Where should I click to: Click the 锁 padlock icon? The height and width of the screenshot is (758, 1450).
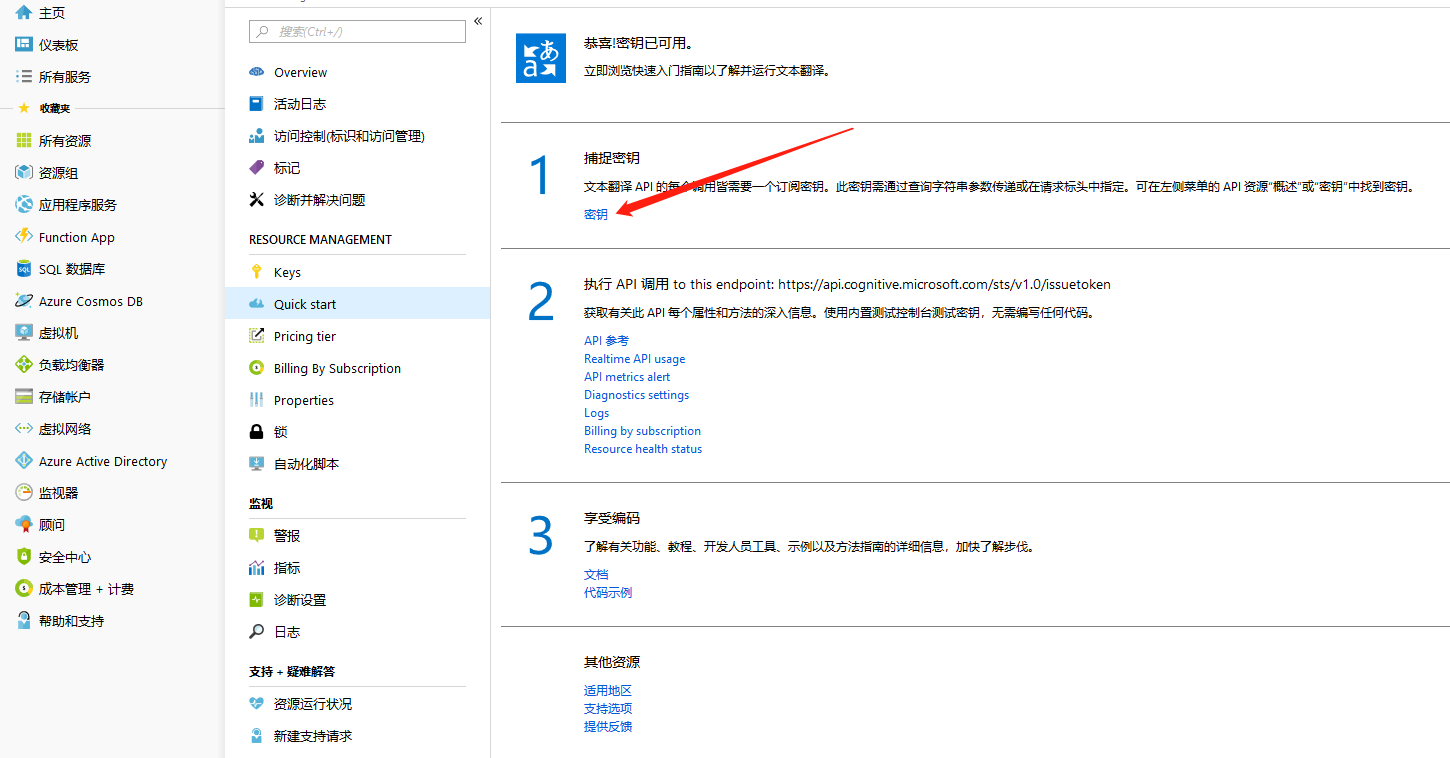[x=257, y=432]
